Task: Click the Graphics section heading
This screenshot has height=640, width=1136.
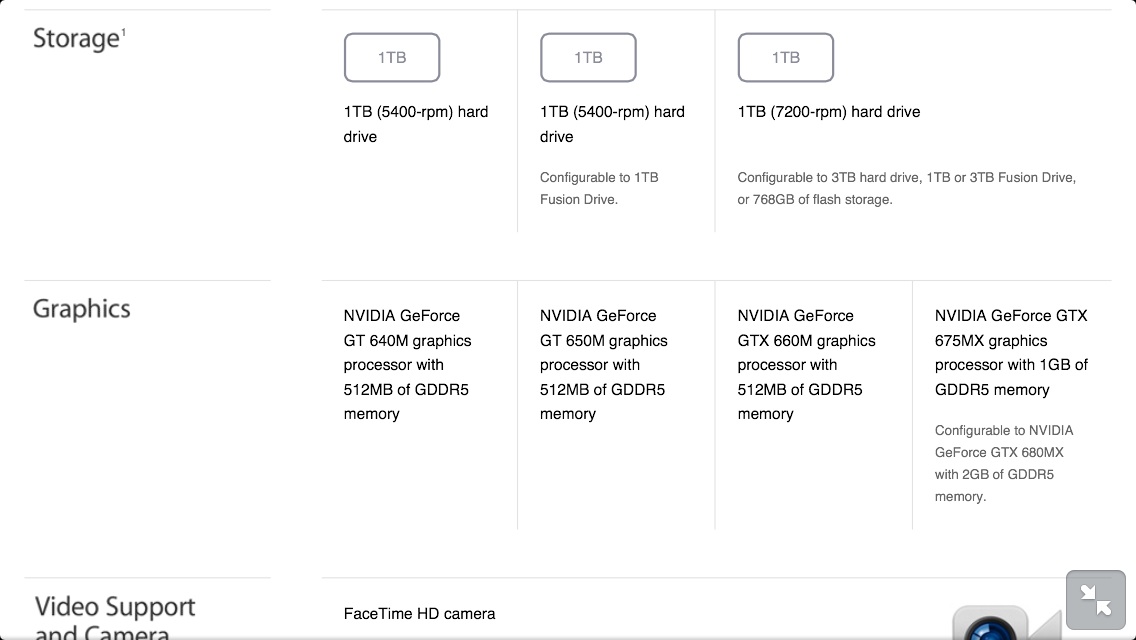Action: pos(82,309)
